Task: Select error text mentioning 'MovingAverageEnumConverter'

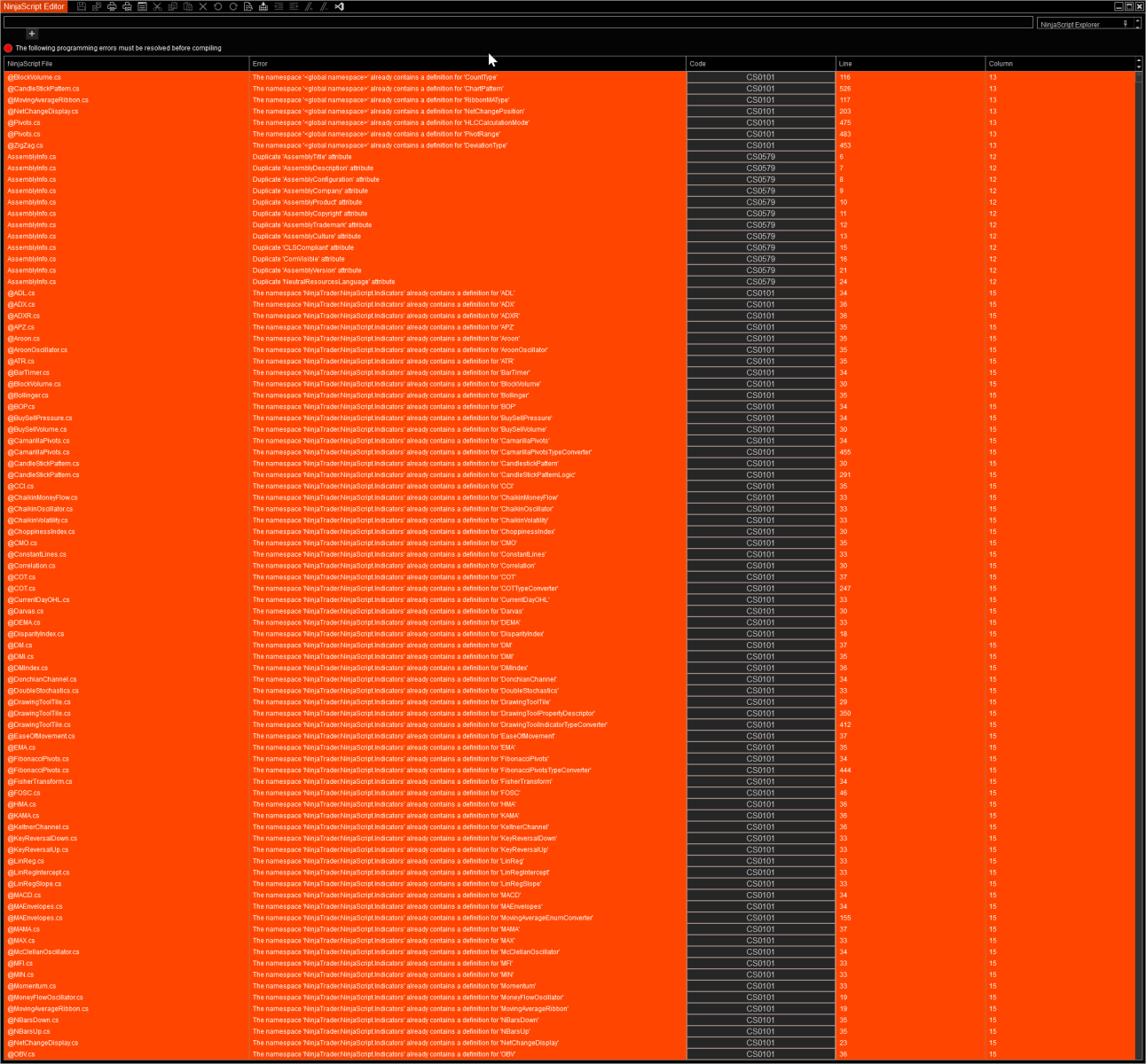Action: point(423,919)
